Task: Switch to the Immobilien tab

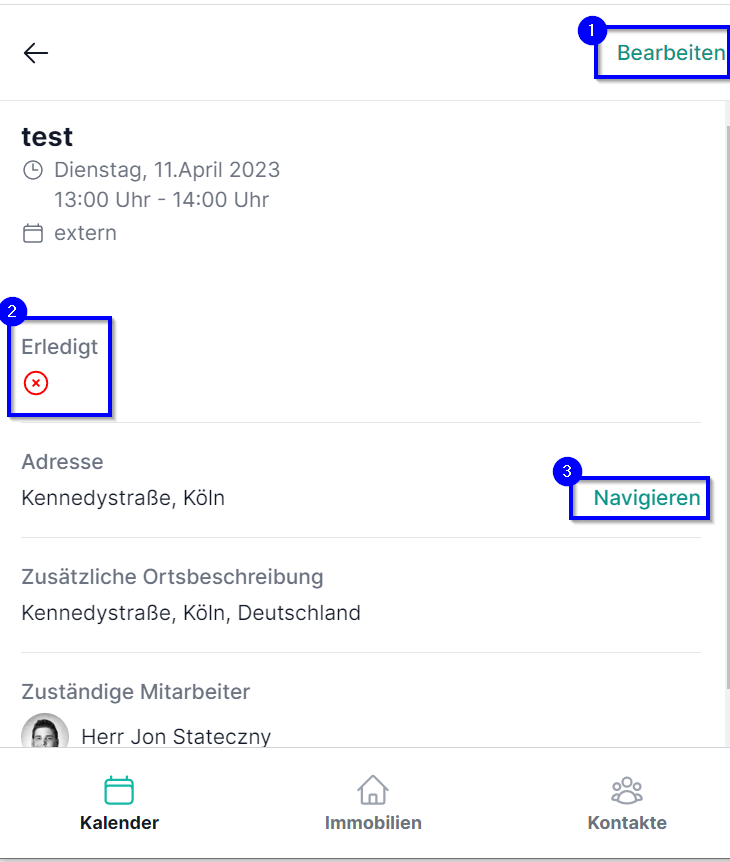Action: [x=373, y=823]
